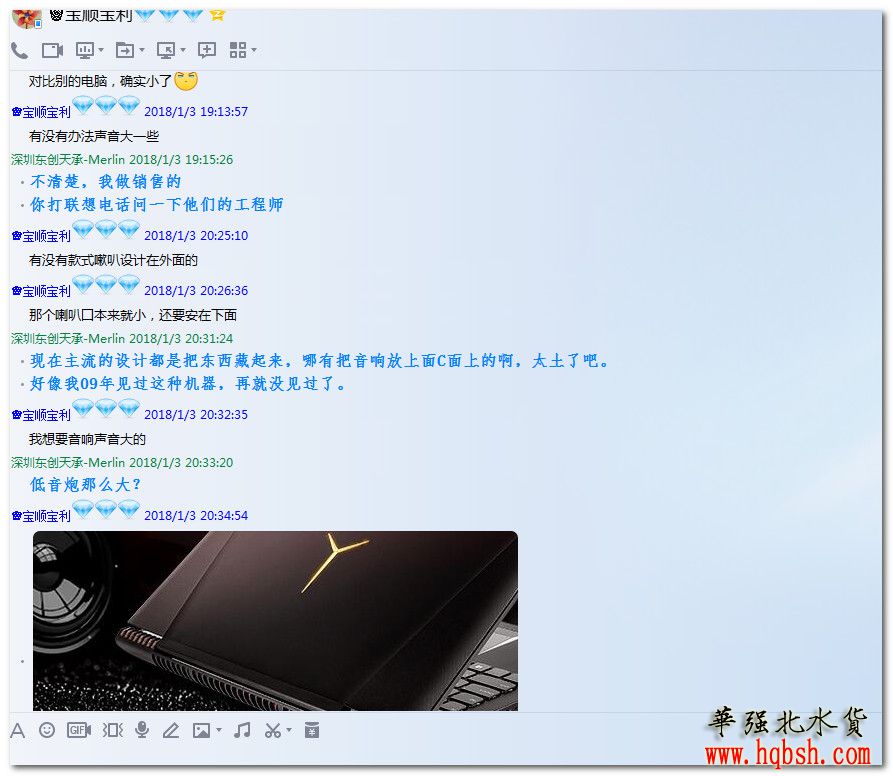893x776 pixels.
Task: Click the contact avatar in the header
Action: point(26,18)
